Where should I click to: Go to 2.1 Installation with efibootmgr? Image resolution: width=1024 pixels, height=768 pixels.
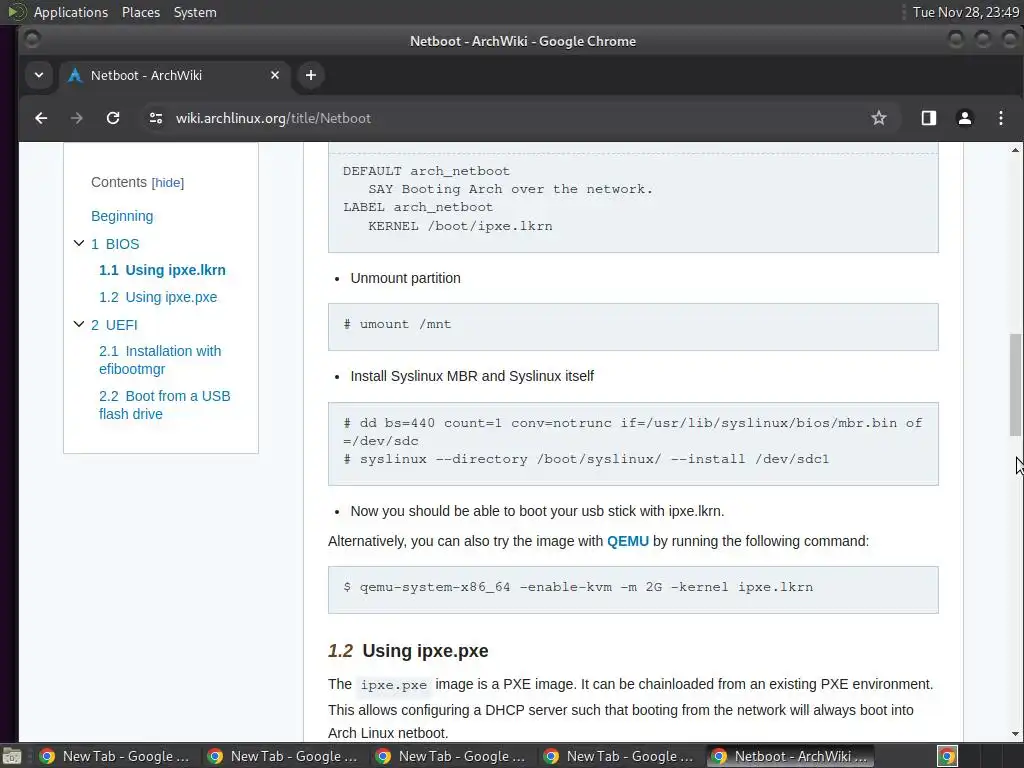[x=160, y=360]
